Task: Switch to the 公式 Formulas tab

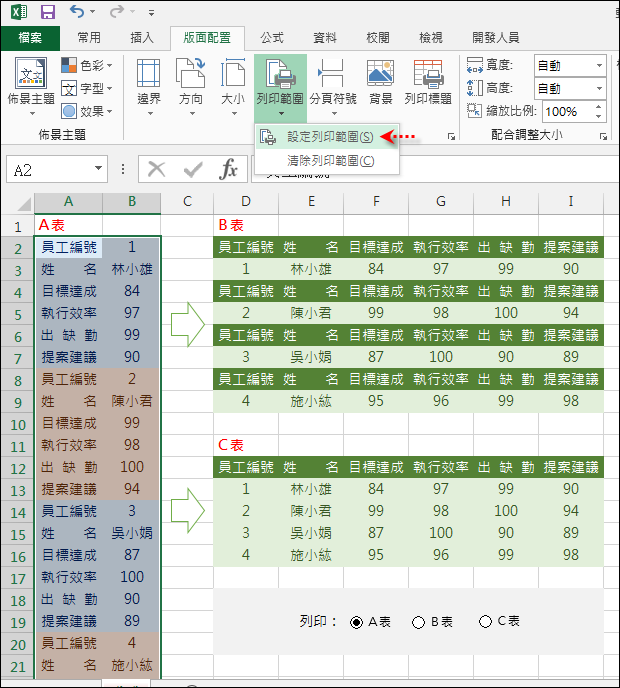Action: [x=272, y=38]
